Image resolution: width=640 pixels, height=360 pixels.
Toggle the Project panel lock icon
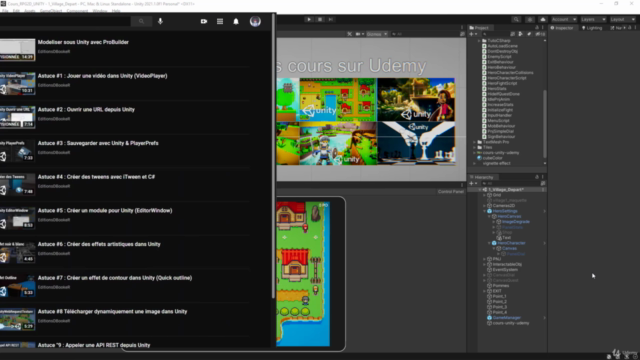(x=537, y=28)
